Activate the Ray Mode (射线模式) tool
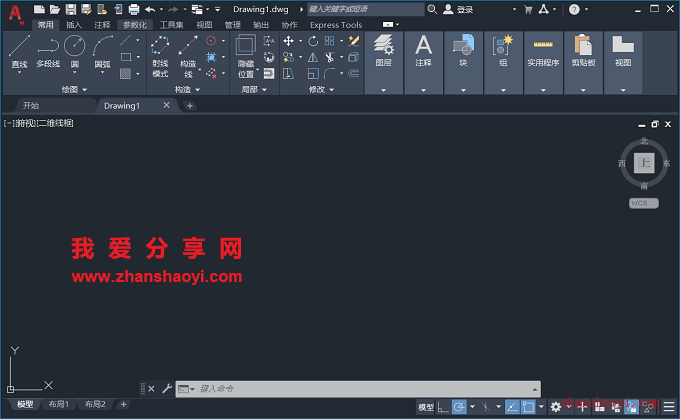The width and height of the screenshot is (680, 419). [x=160, y=57]
